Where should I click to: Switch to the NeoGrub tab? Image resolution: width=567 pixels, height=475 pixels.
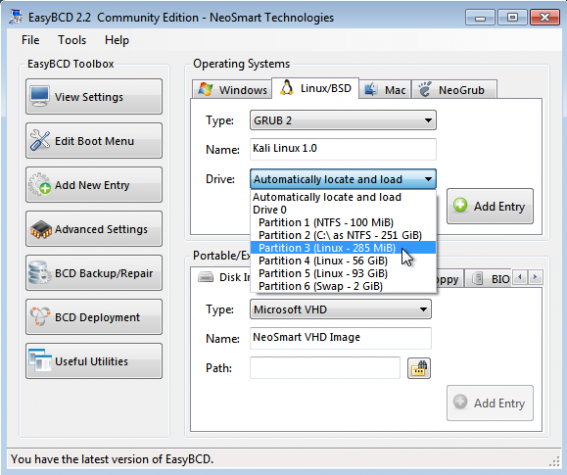pos(454,89)
